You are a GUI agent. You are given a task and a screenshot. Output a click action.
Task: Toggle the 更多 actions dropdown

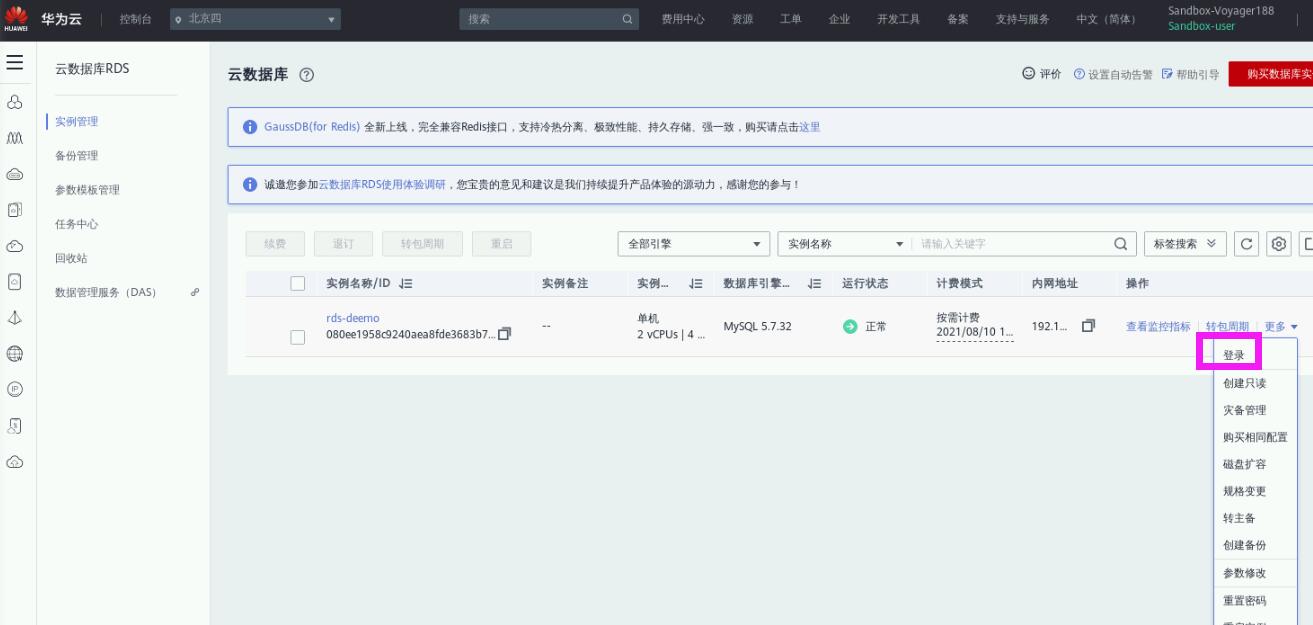point(1281,327)
